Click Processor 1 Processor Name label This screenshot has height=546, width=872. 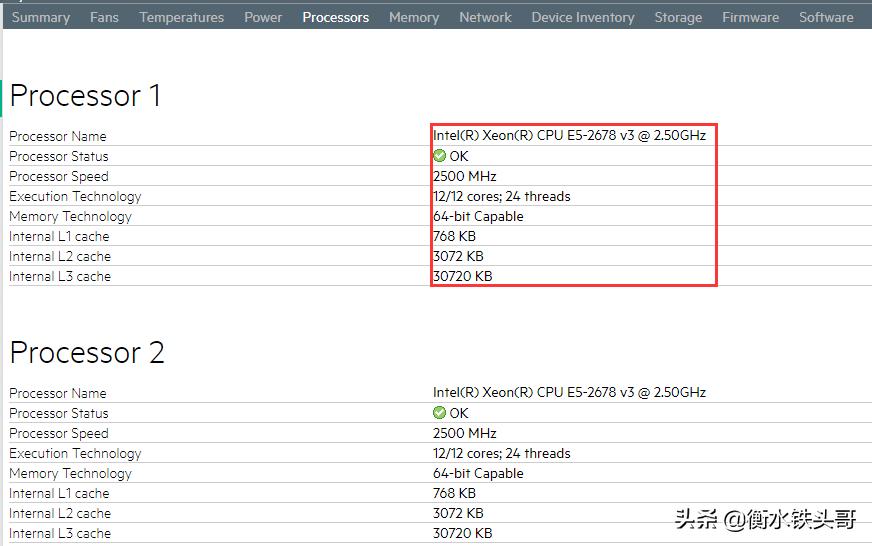pos(58,136)
